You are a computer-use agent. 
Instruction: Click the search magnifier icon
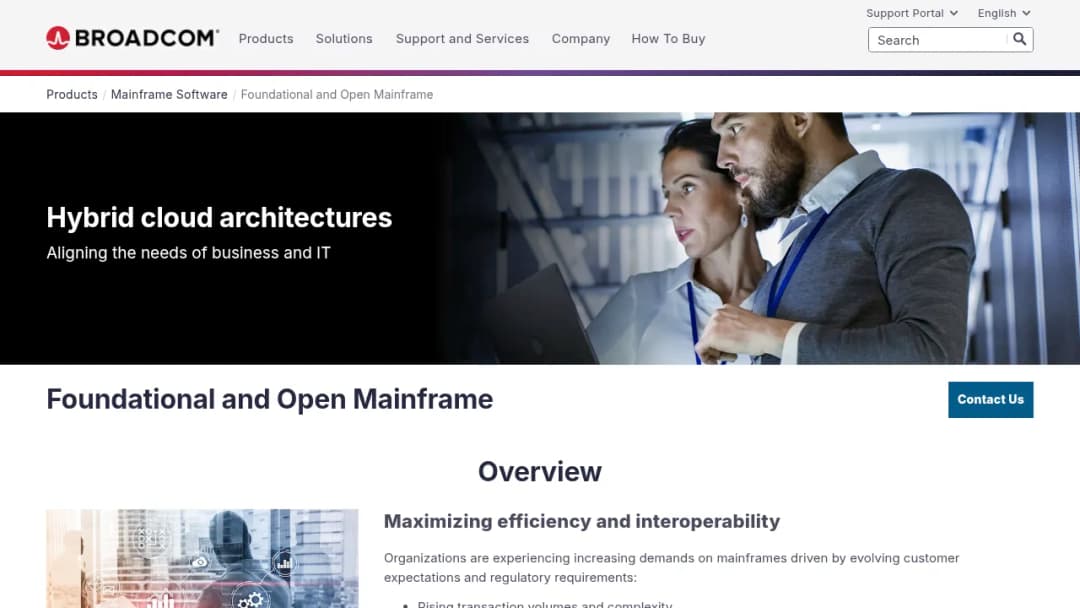tap(1019, 39)
